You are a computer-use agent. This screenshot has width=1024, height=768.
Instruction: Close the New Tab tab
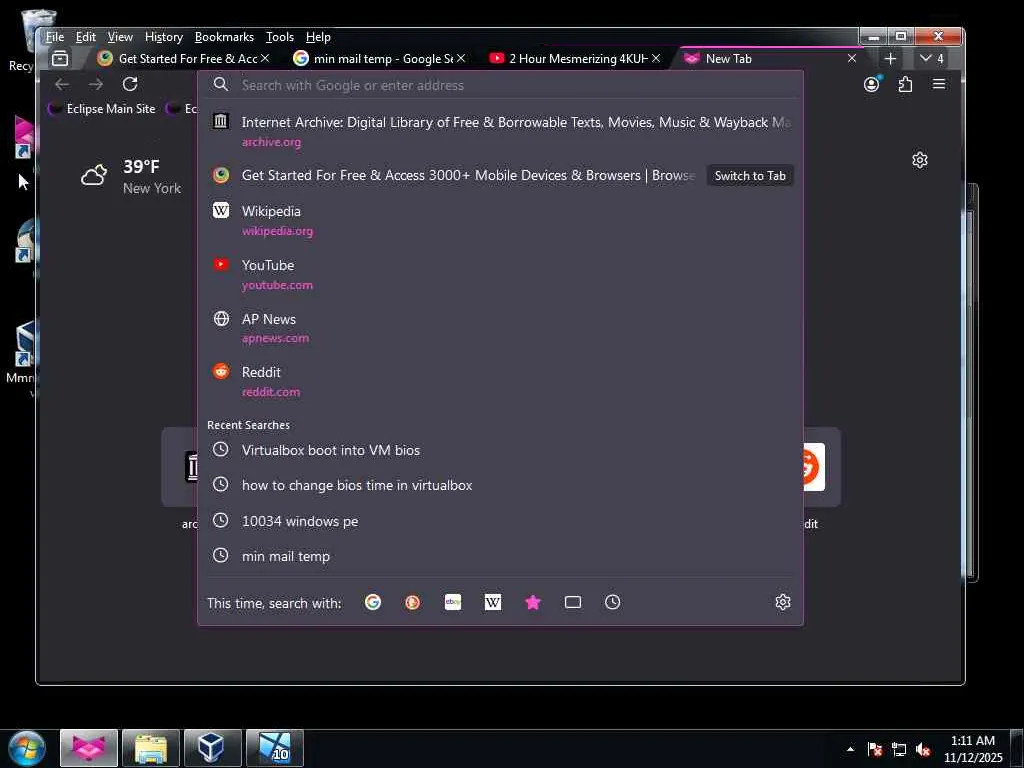852,59
